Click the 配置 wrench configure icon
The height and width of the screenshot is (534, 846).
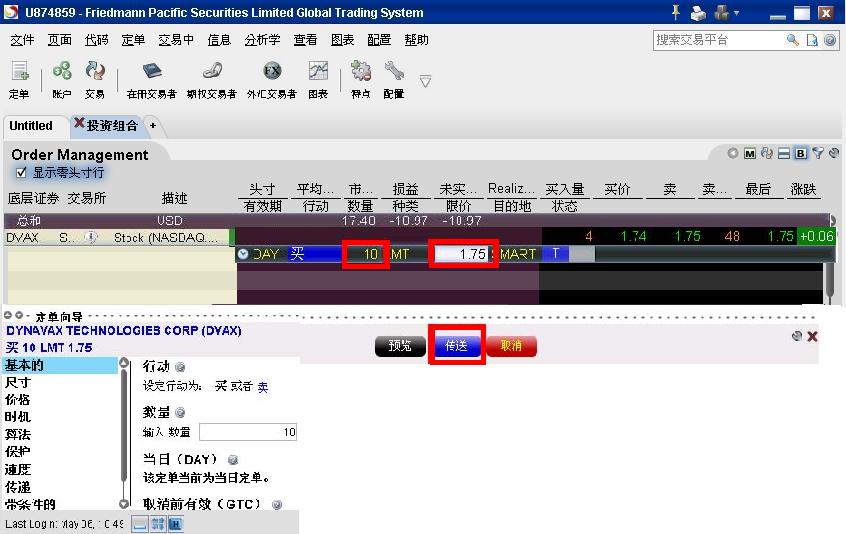coord(394,78)
